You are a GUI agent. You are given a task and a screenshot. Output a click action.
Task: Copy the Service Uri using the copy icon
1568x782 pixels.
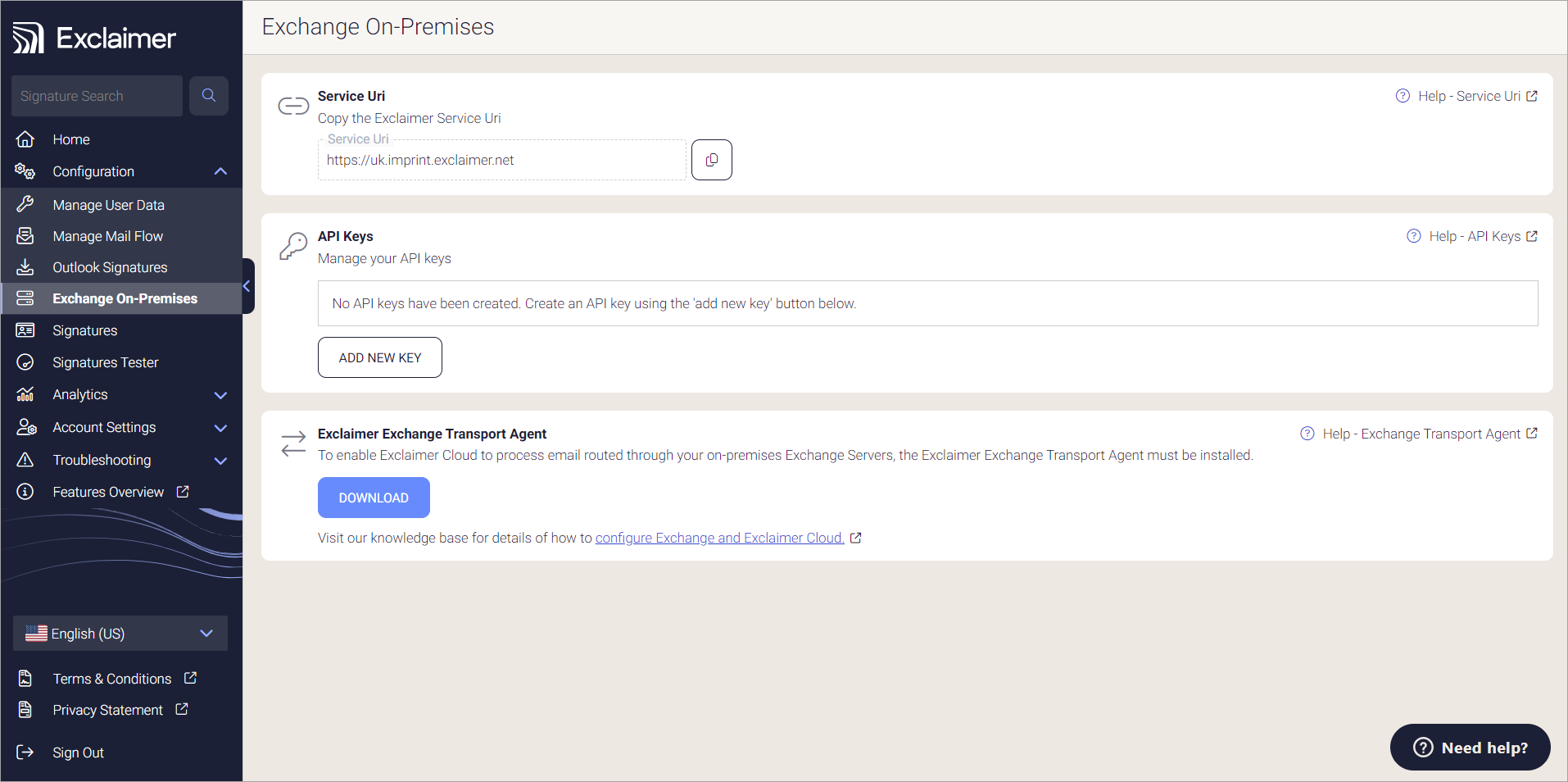coord(710,159)
